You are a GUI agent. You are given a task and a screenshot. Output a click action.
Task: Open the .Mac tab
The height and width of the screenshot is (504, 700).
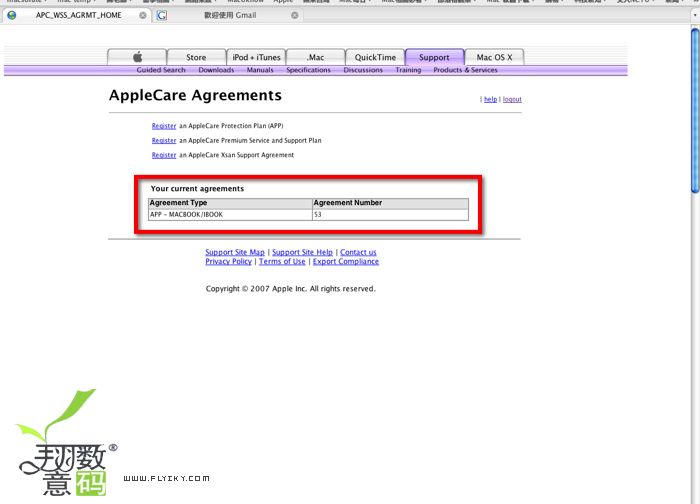pyautogui.click(x=316, y=57)
